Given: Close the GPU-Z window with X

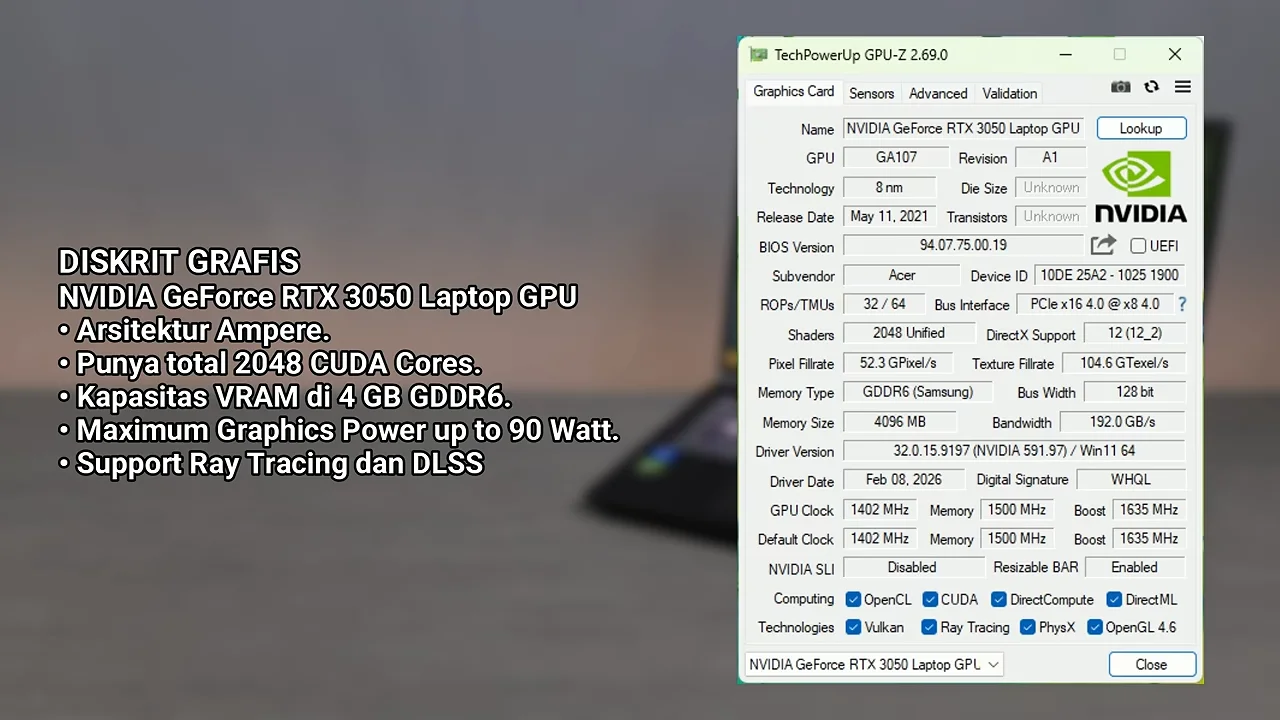Looking at the screenshot, I should point(1175,54).
